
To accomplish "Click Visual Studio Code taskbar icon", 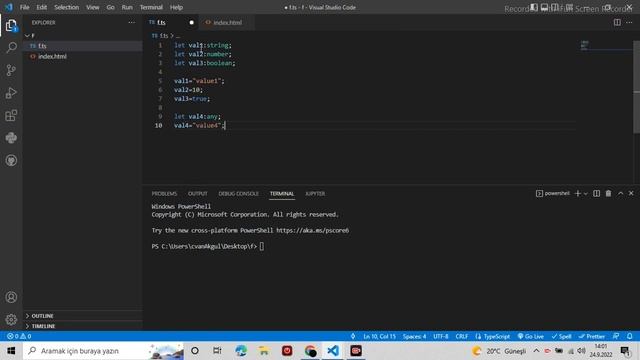I will tap(333, 351).
